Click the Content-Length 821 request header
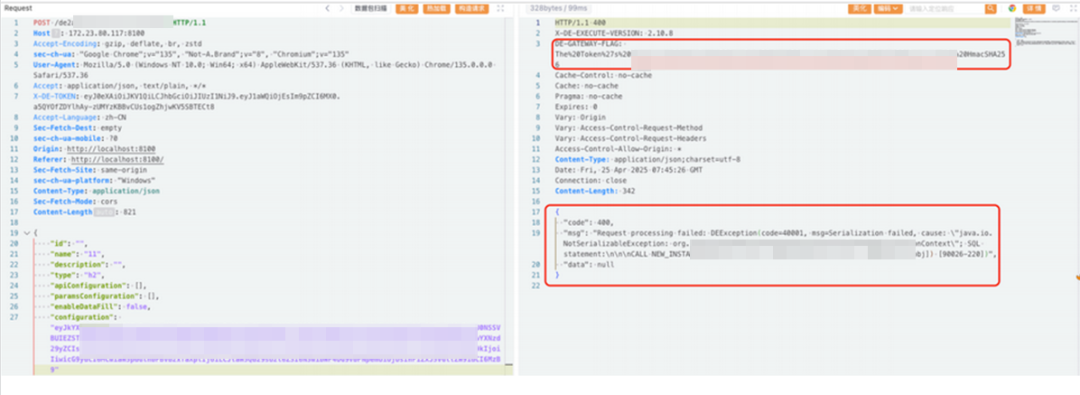The image size is (1080, 395). [x=84, y=212]
